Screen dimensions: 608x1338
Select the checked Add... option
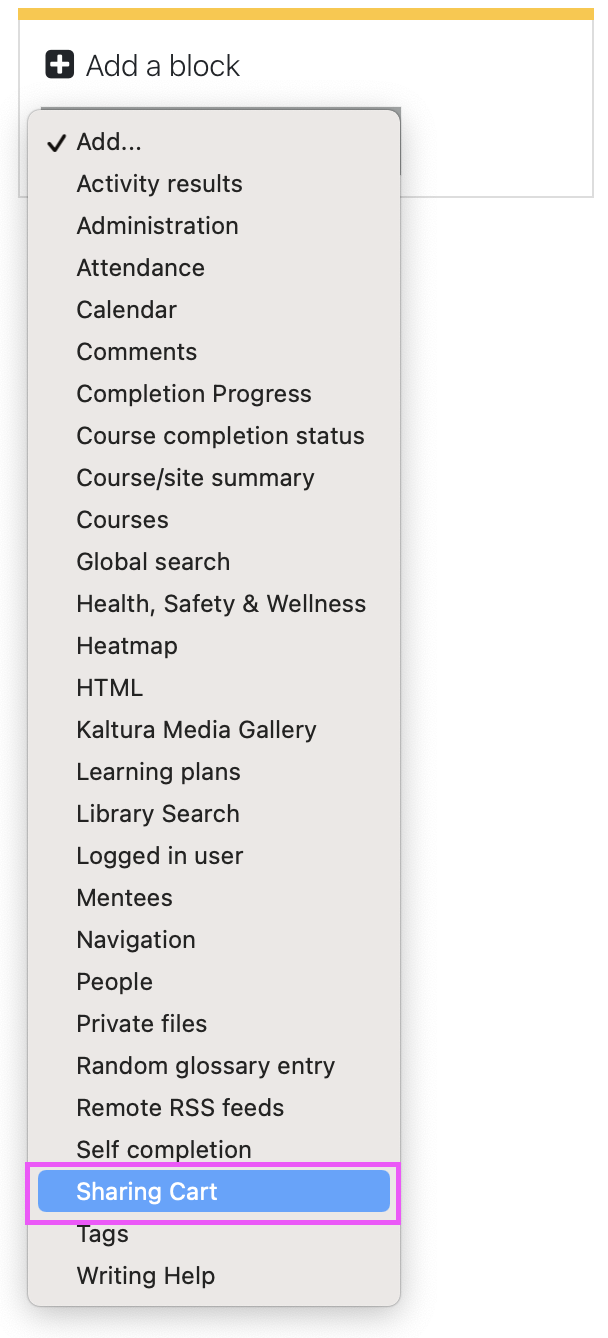tap(214, 142)
